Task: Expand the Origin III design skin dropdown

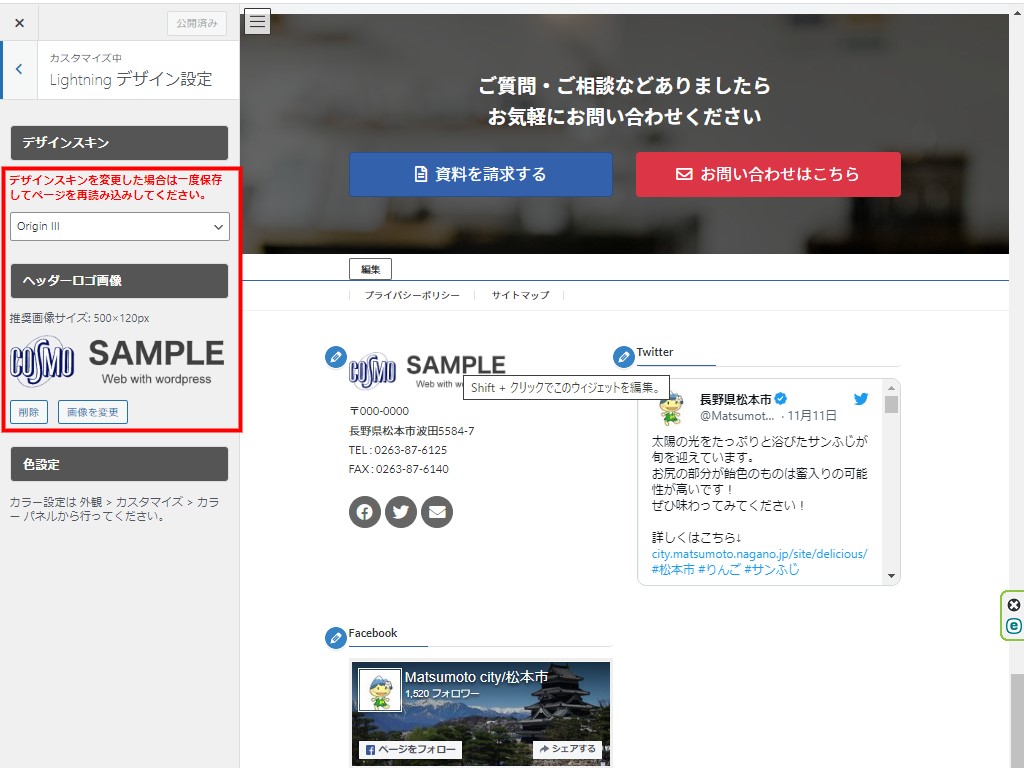Action: coord(120,226)
